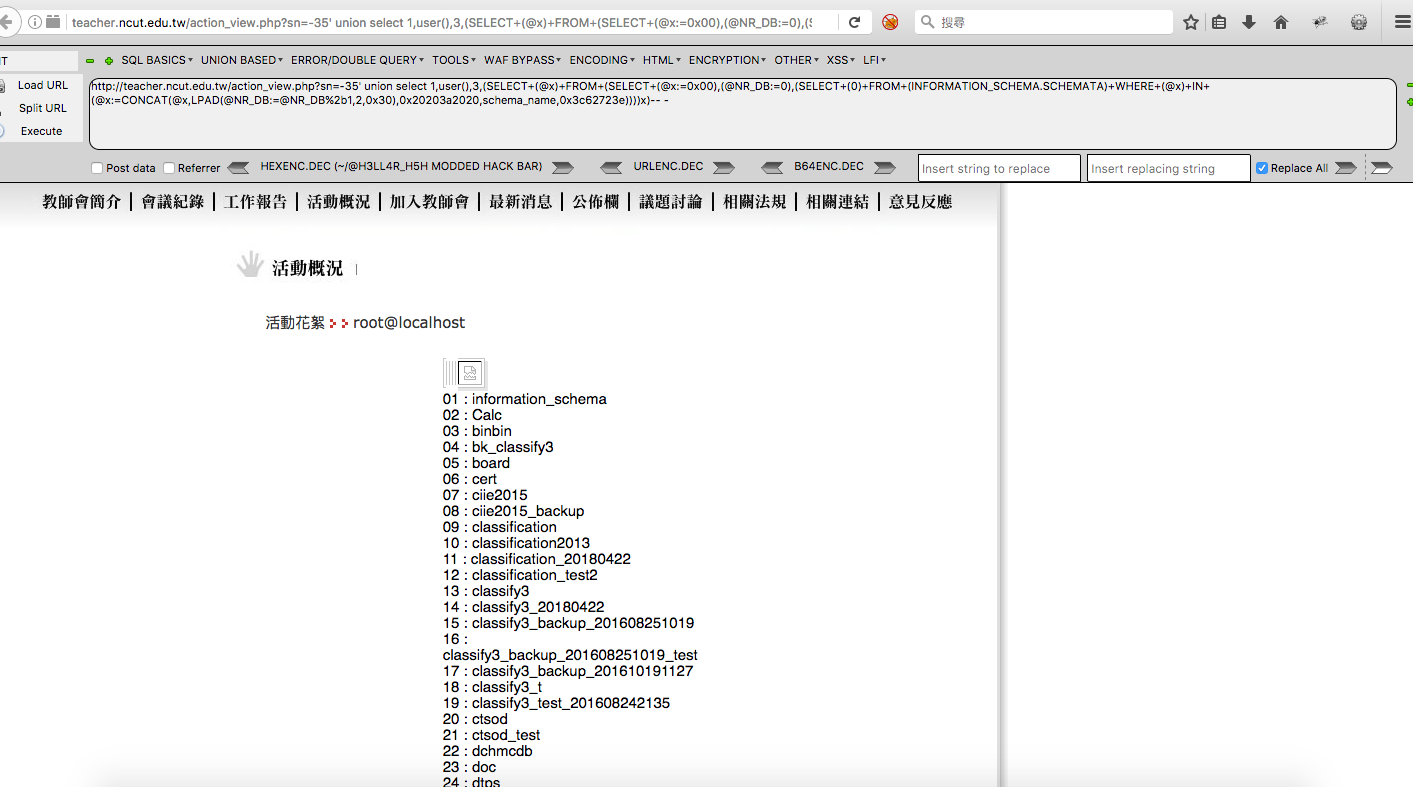Click the left arrow before HEXENC.DEC

(238, 167)
